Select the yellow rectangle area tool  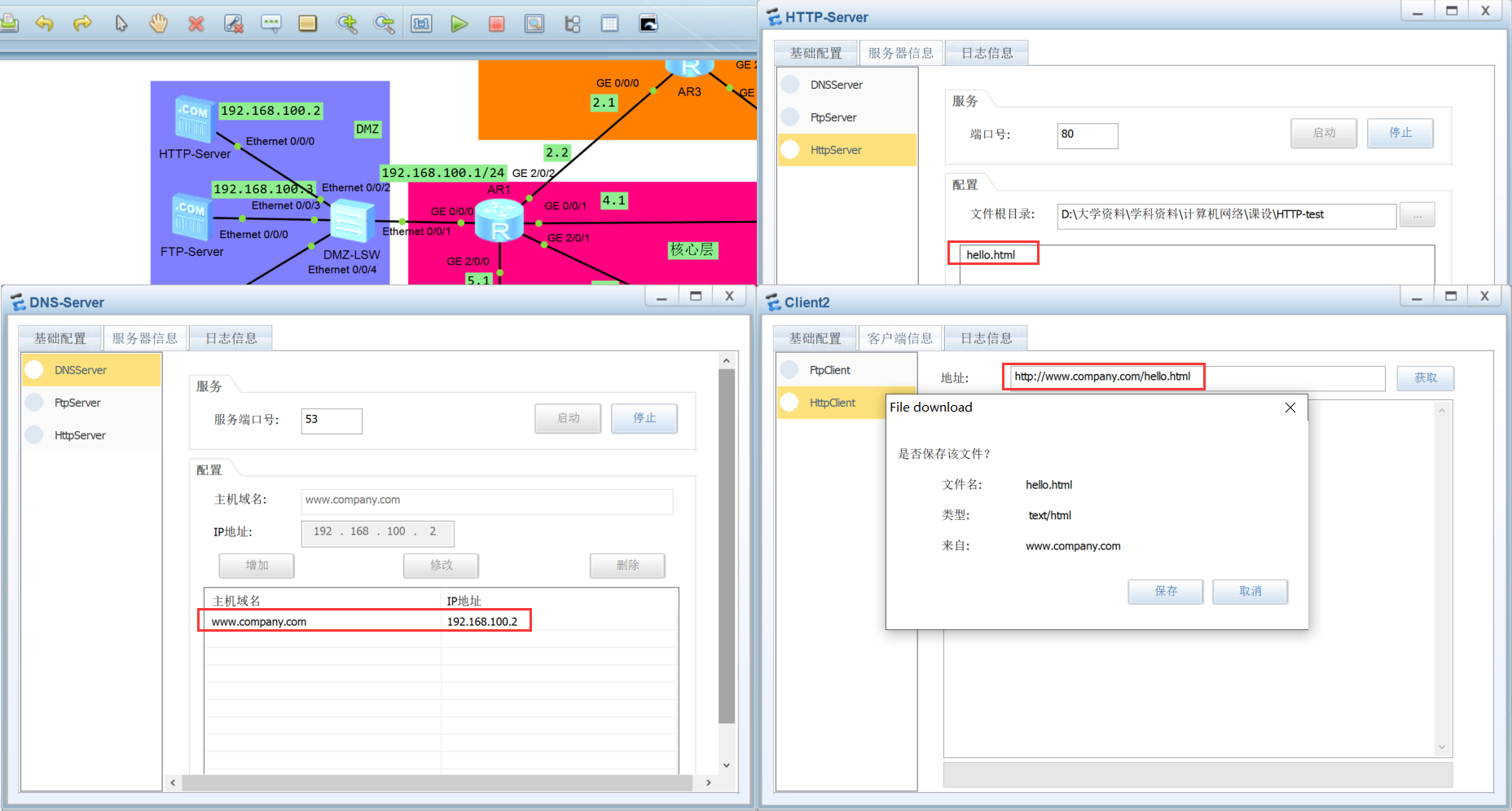308,24
